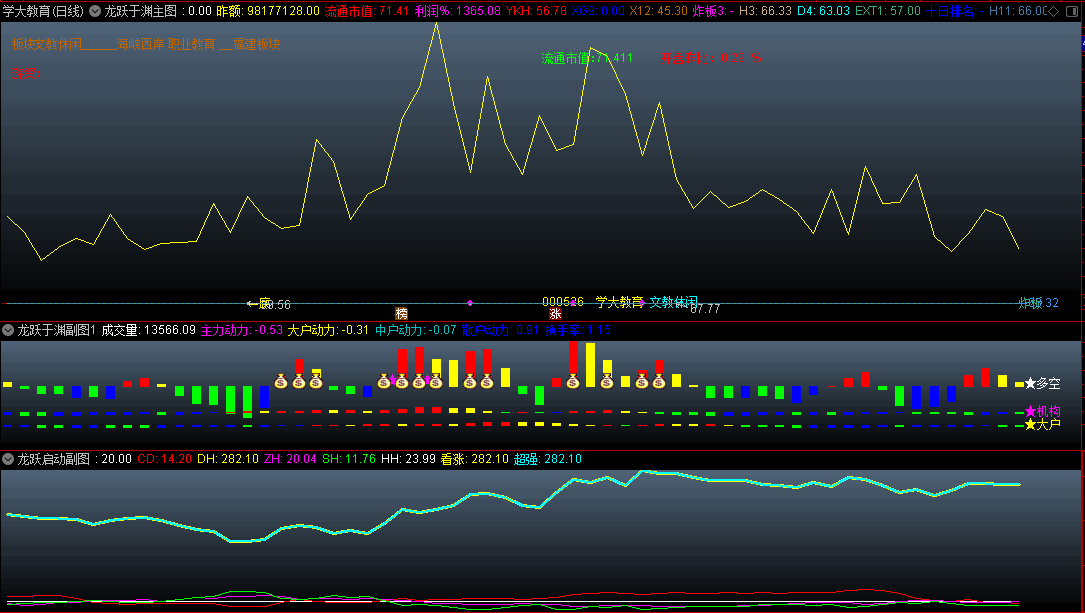Click the 炸板 label at timeline right
Image resolution: width=1085 pixels, height=613 pixels.
pyautogui.click(x=1030, y=303)
